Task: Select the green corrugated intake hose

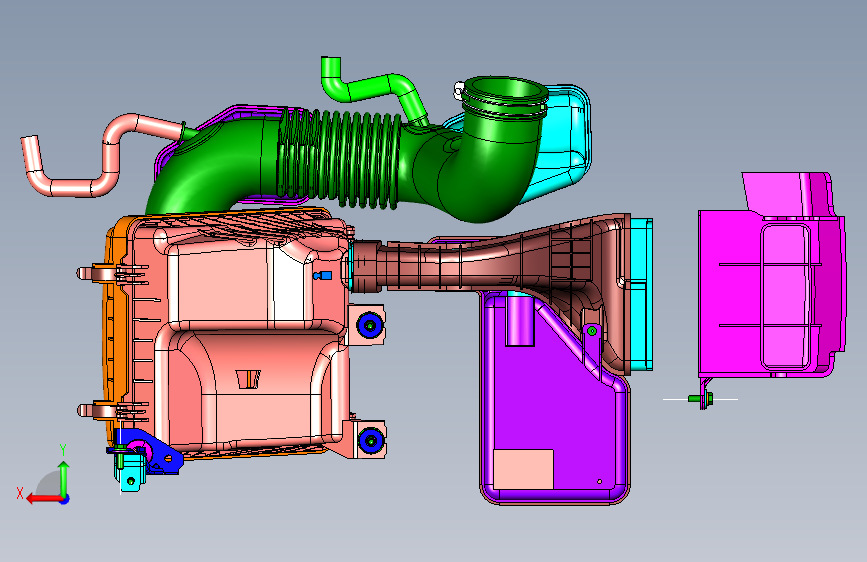Action: pos(340,159)
